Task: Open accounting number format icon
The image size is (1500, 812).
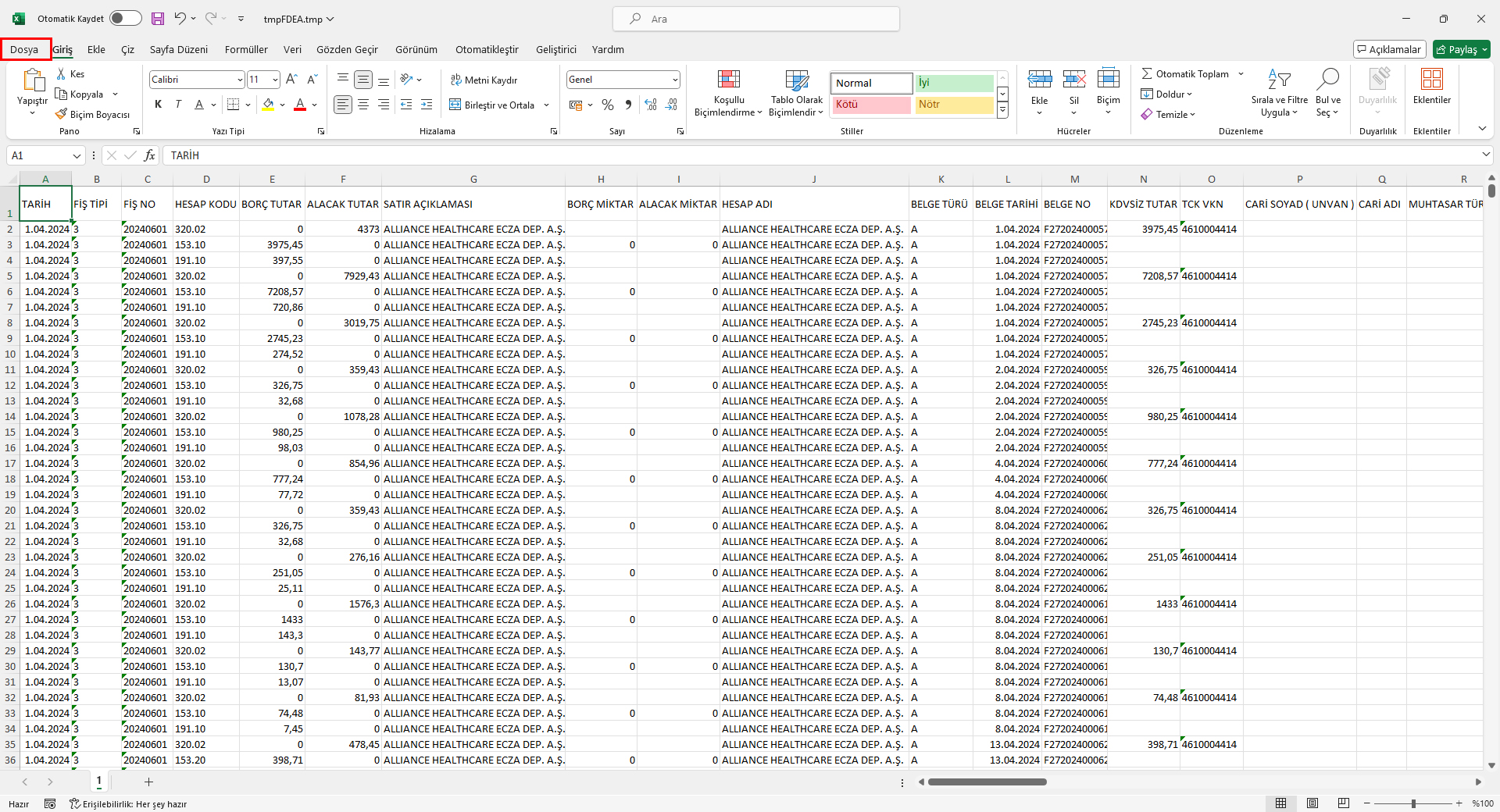Action: pyautogui.click(x=577, y=105)
